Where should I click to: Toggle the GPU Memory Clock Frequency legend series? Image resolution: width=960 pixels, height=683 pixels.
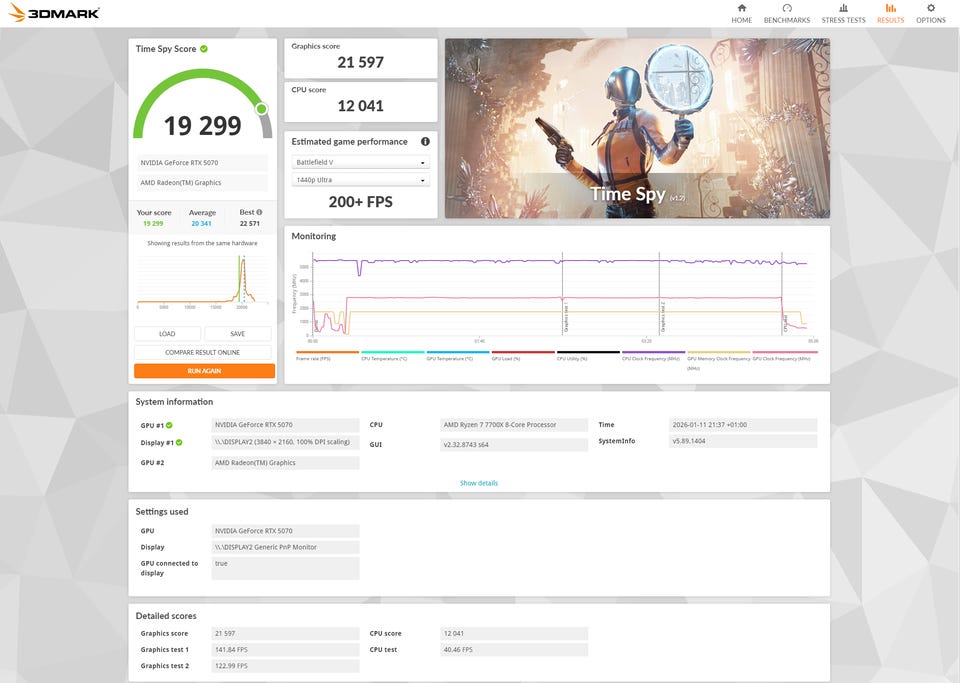(x=719, y=359)
